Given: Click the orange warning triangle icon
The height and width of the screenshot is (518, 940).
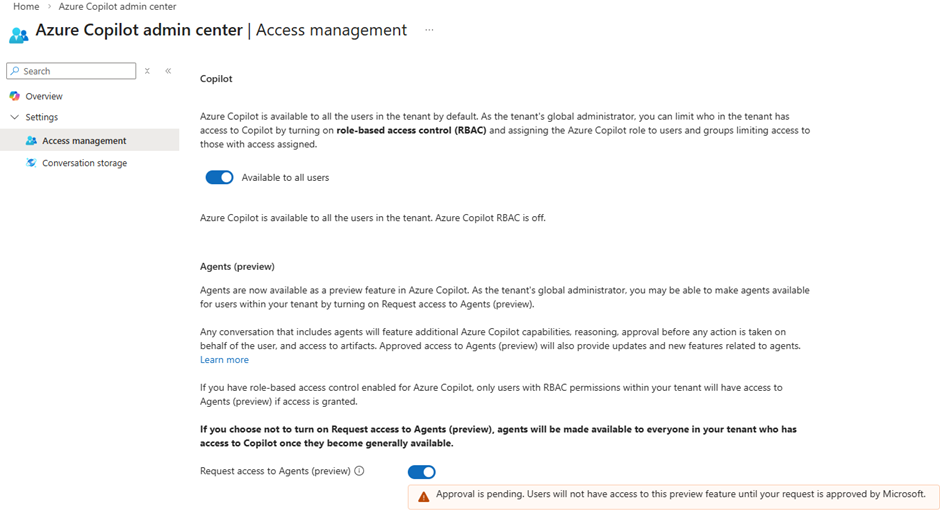Looking at the screenshot, I should point(424,496).
